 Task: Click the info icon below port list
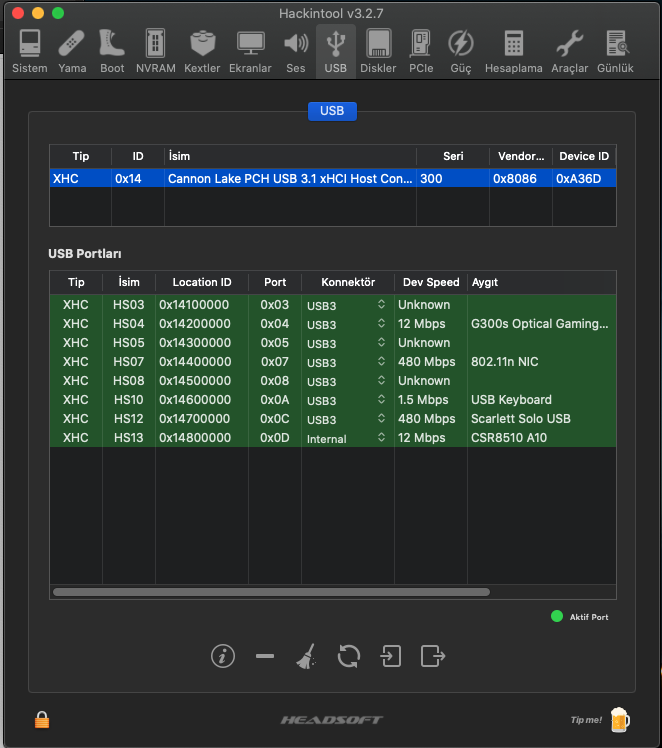click(x=223, y=656)
